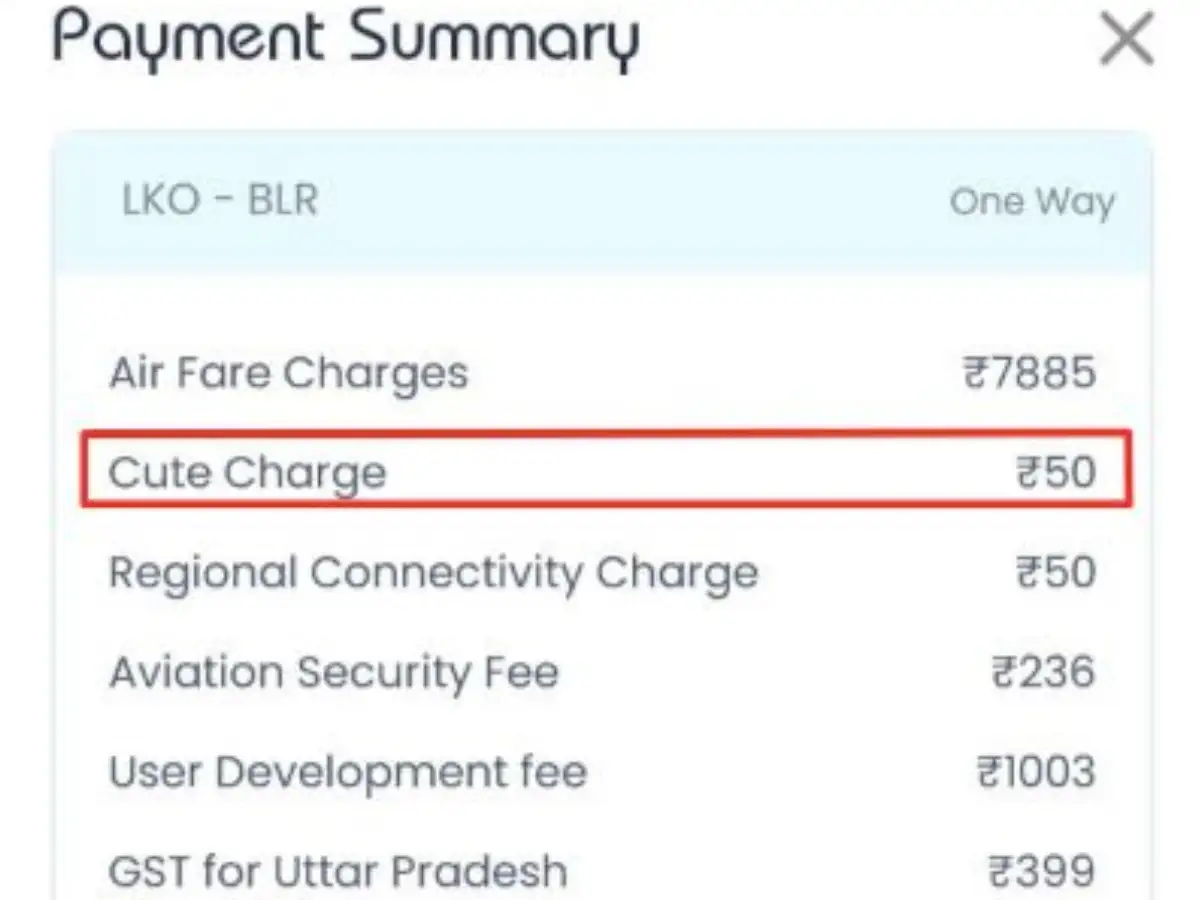Select the highlighted Cute Charge label
Viewport: 1200px width, 900px height.
247,472
